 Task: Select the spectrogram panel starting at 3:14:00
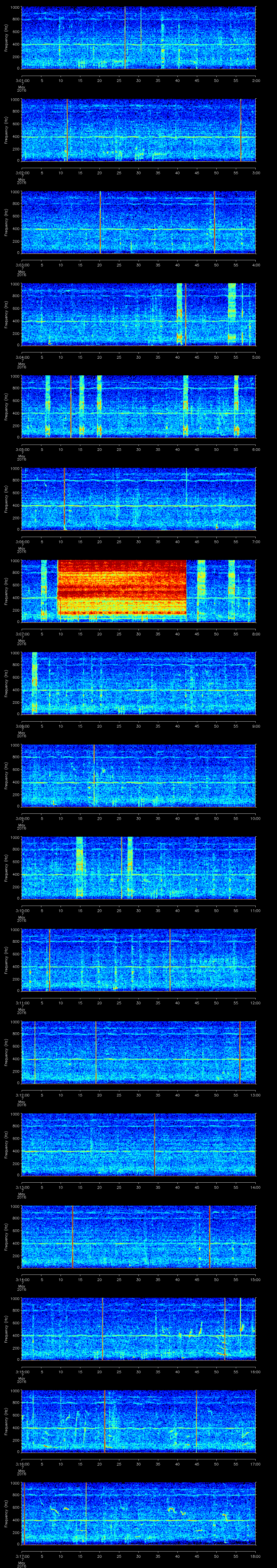pyautogui.click(x=139, y=1237)
